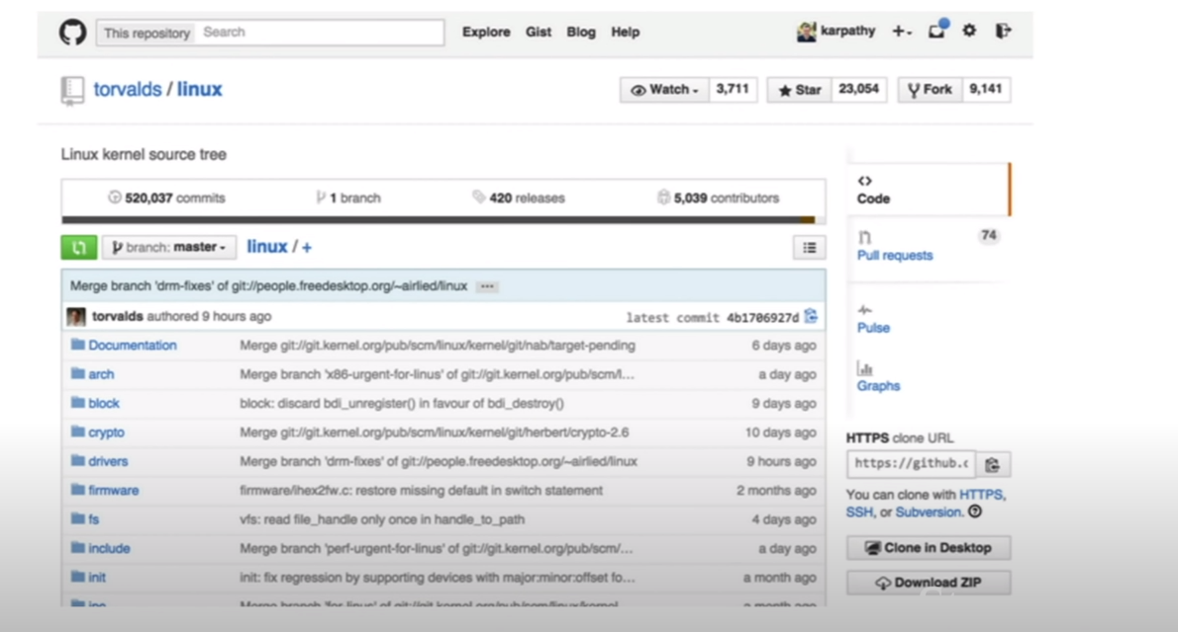Copy clone URL to clipboard icon
This screenshot has width=1178, height=632.
[x=992, y=464]
